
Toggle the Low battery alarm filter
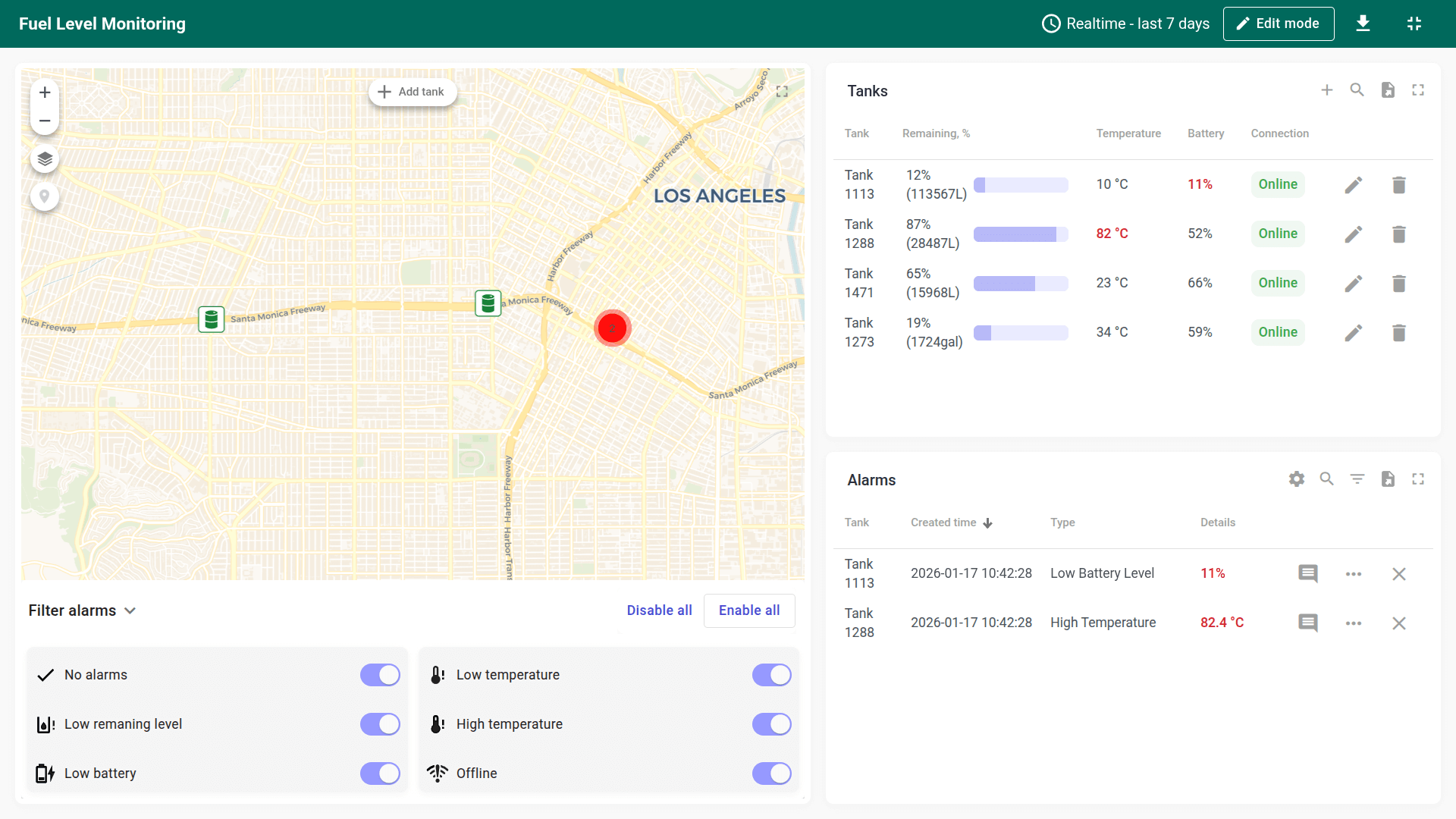(380, 773)
